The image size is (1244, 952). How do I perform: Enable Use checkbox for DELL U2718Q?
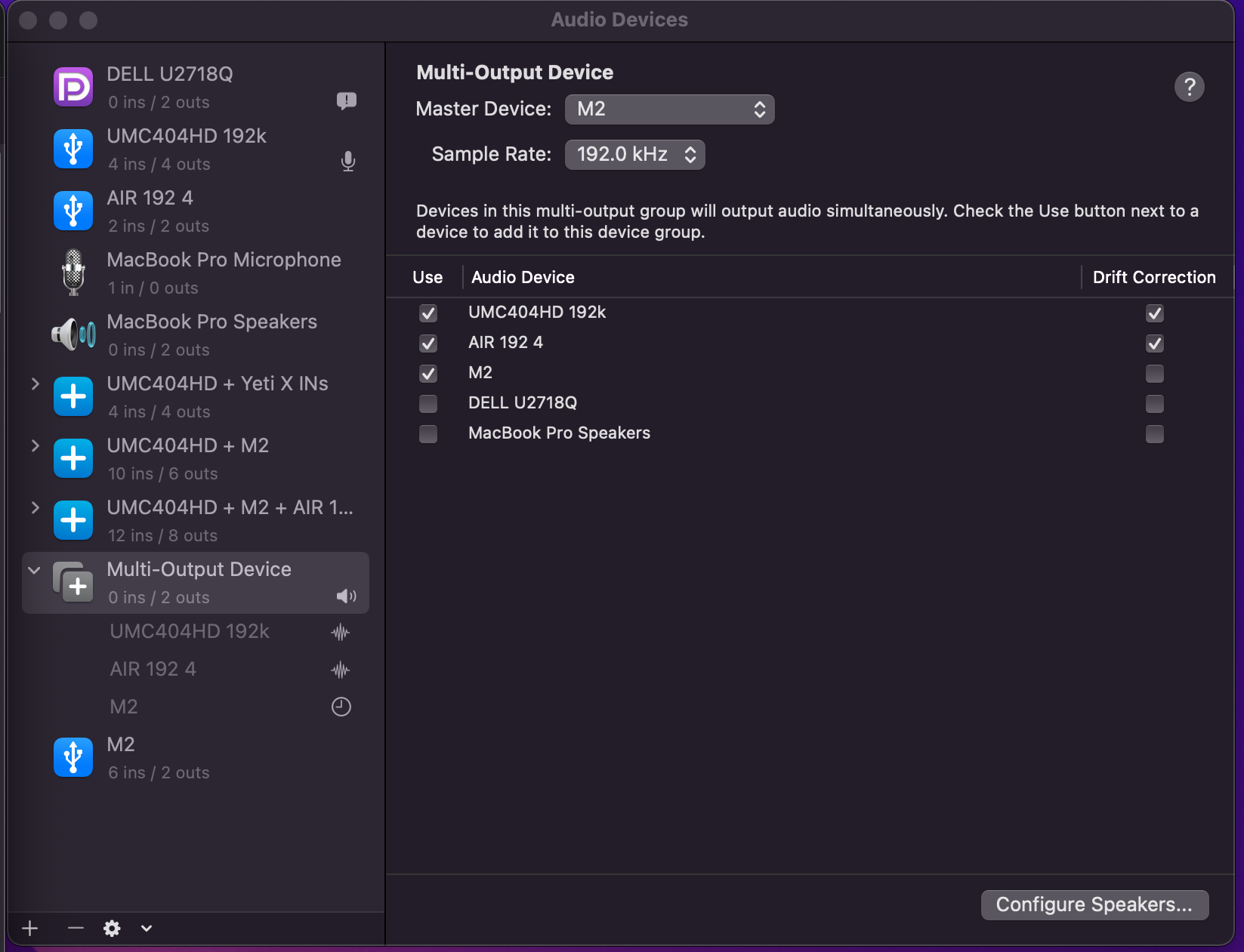click(x=428, y=404)
